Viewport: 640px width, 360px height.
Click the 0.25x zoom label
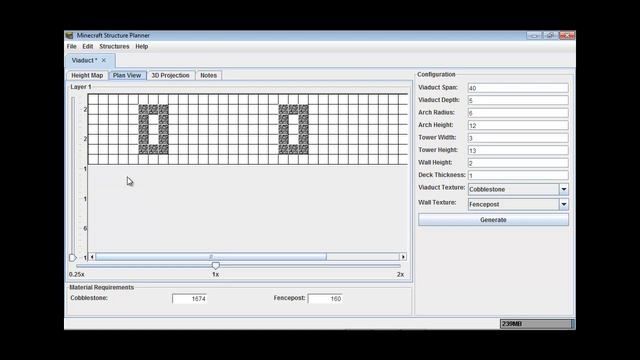[x=77, y=275]
